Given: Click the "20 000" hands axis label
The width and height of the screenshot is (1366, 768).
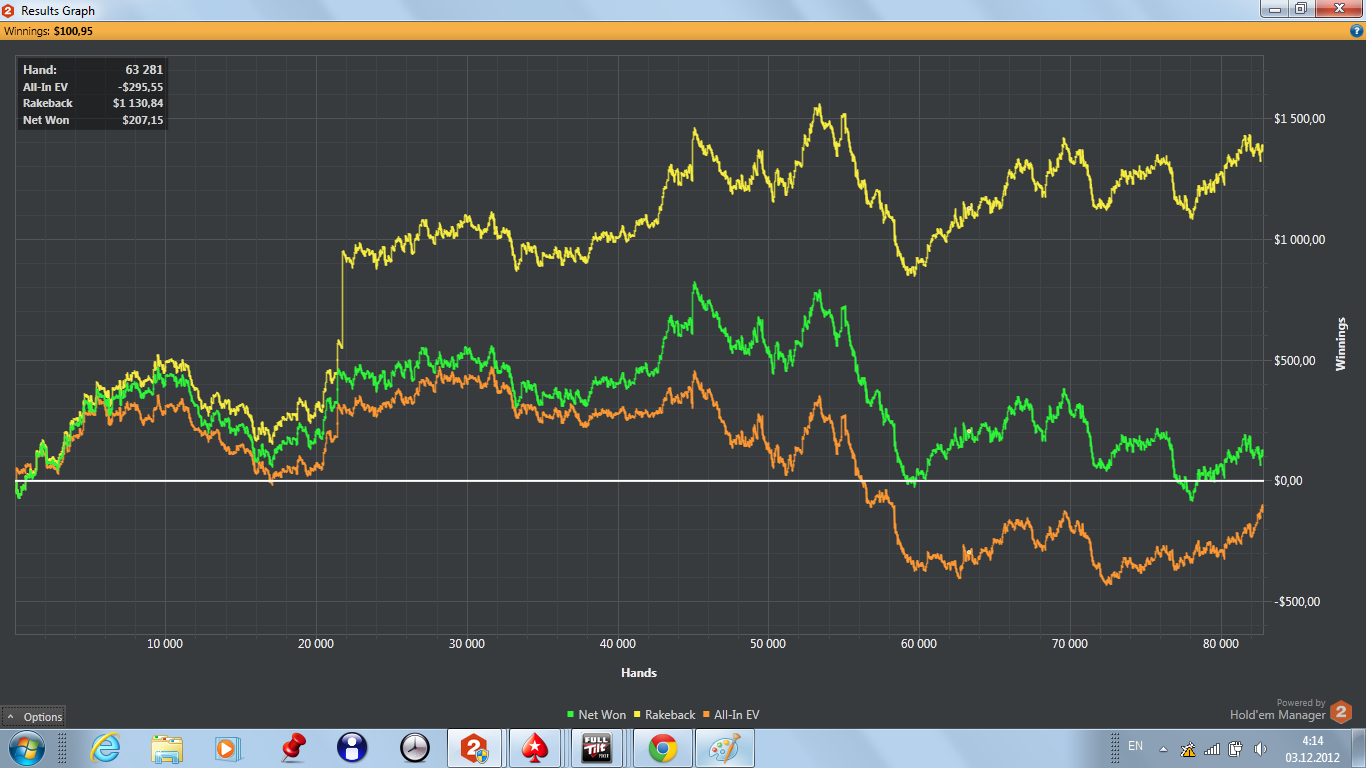Looking at the screenshot, I should click(316, 645).
